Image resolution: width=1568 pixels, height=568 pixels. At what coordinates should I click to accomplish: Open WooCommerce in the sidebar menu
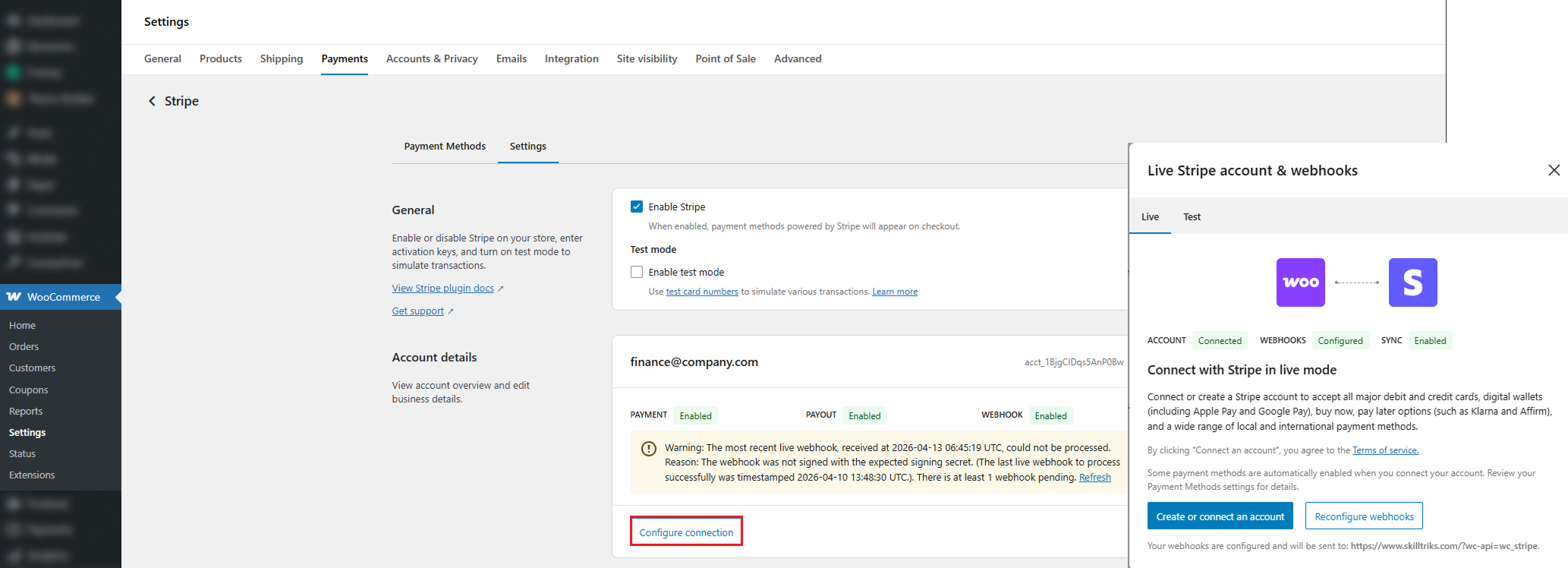click(x=61, y=297)
